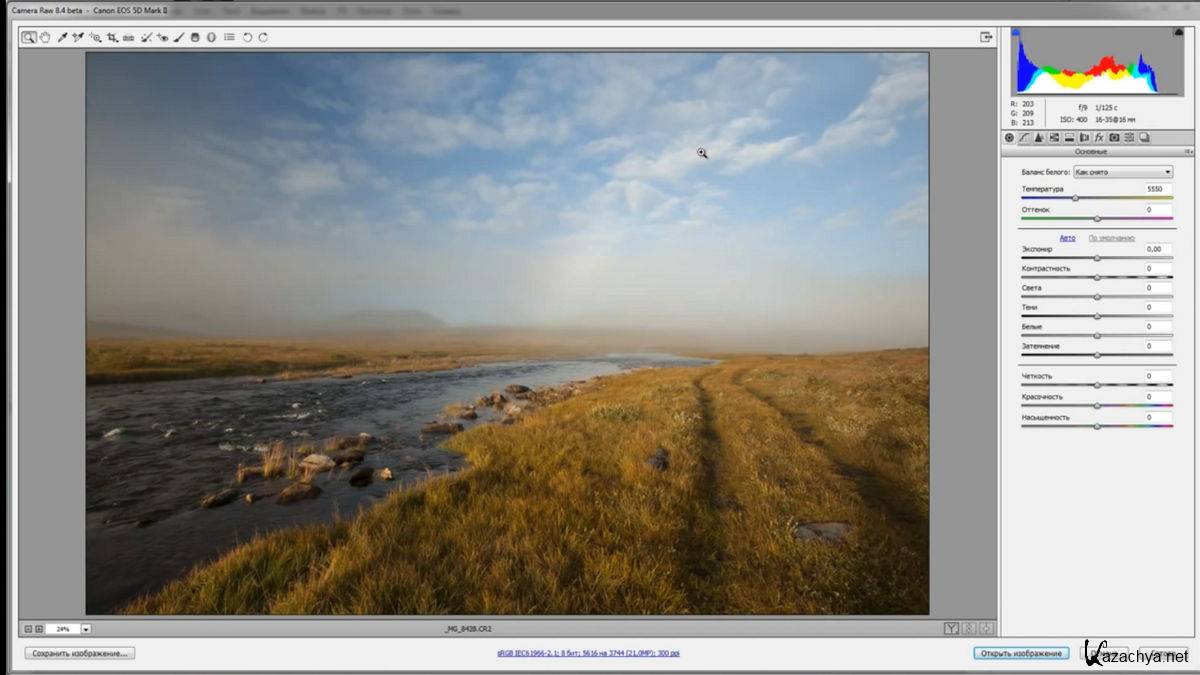Image resolution: width=1200 pixels, height=675 pixels.
Task: Open the White Balance 'Как снято' dropdown
Action: tap(1123, 172)
